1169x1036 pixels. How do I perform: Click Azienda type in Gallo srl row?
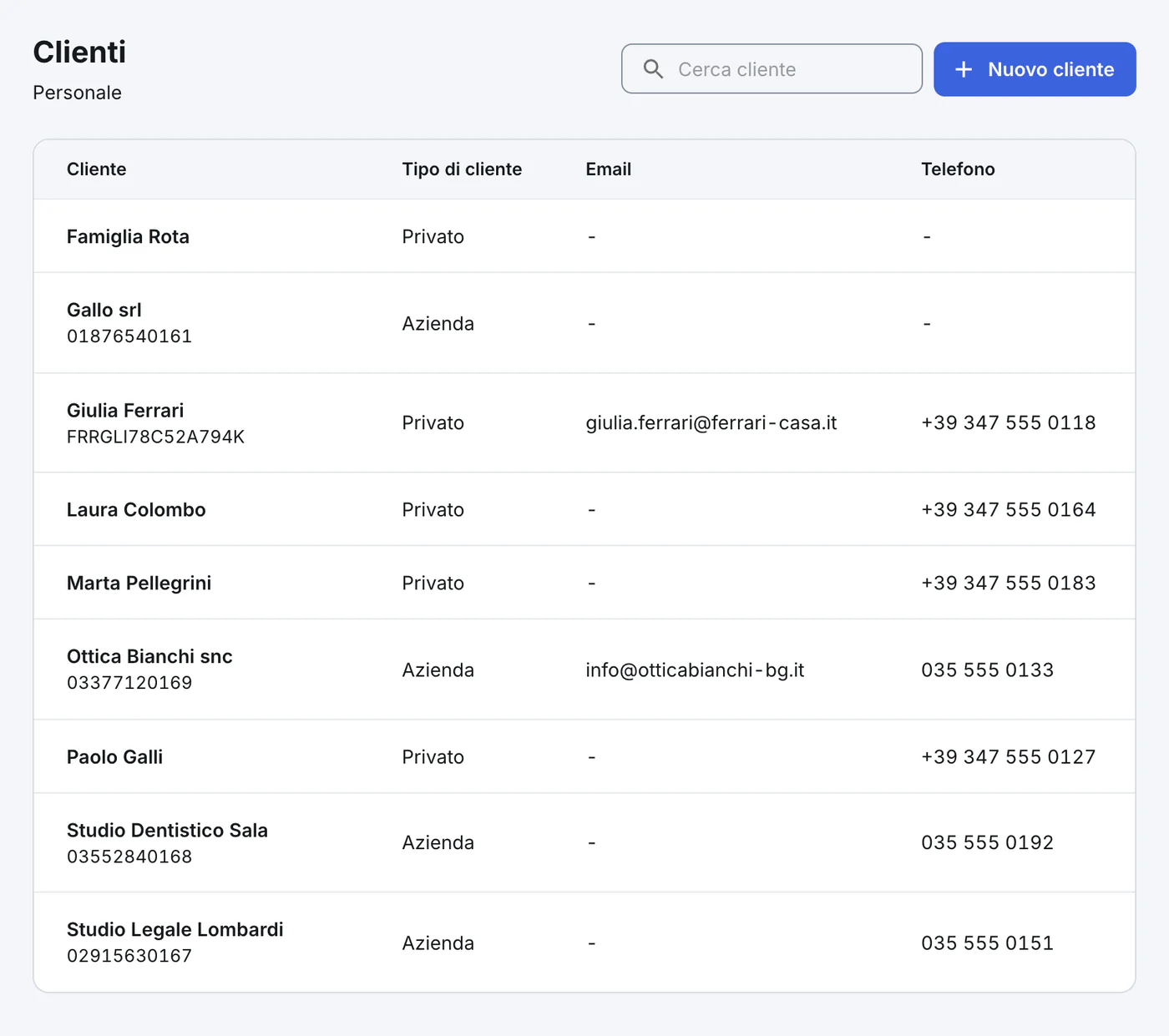[438, 323]
